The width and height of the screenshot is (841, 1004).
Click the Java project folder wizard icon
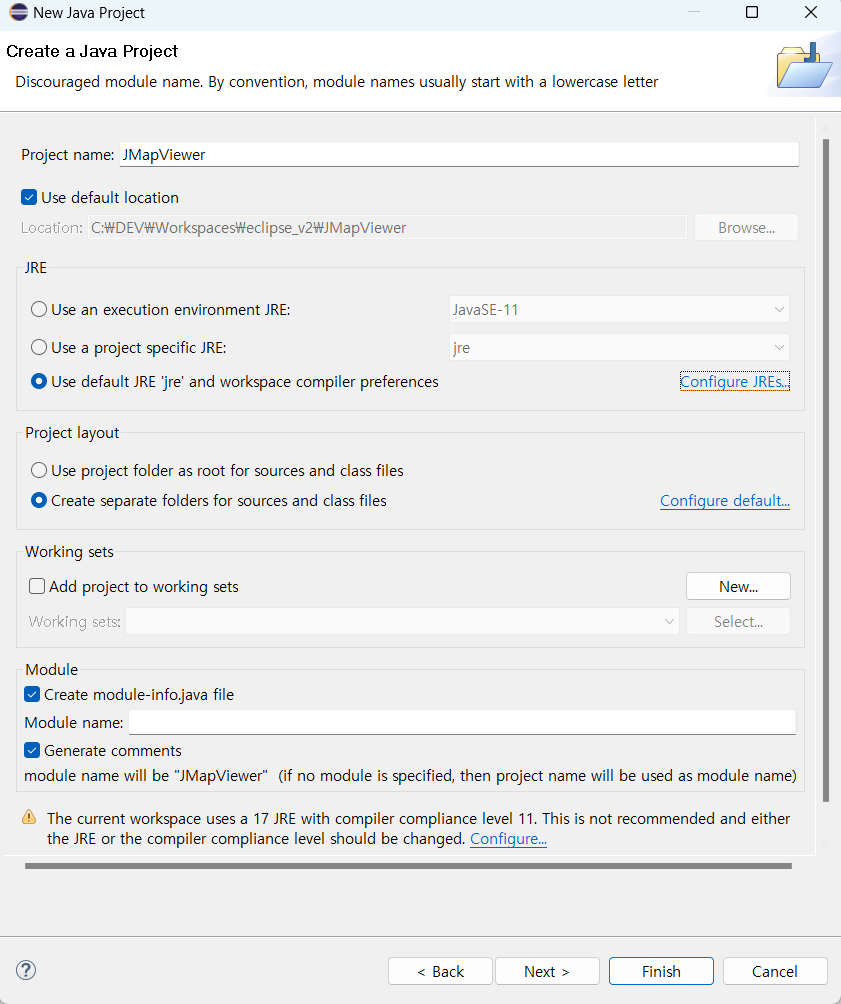point(804,66)
